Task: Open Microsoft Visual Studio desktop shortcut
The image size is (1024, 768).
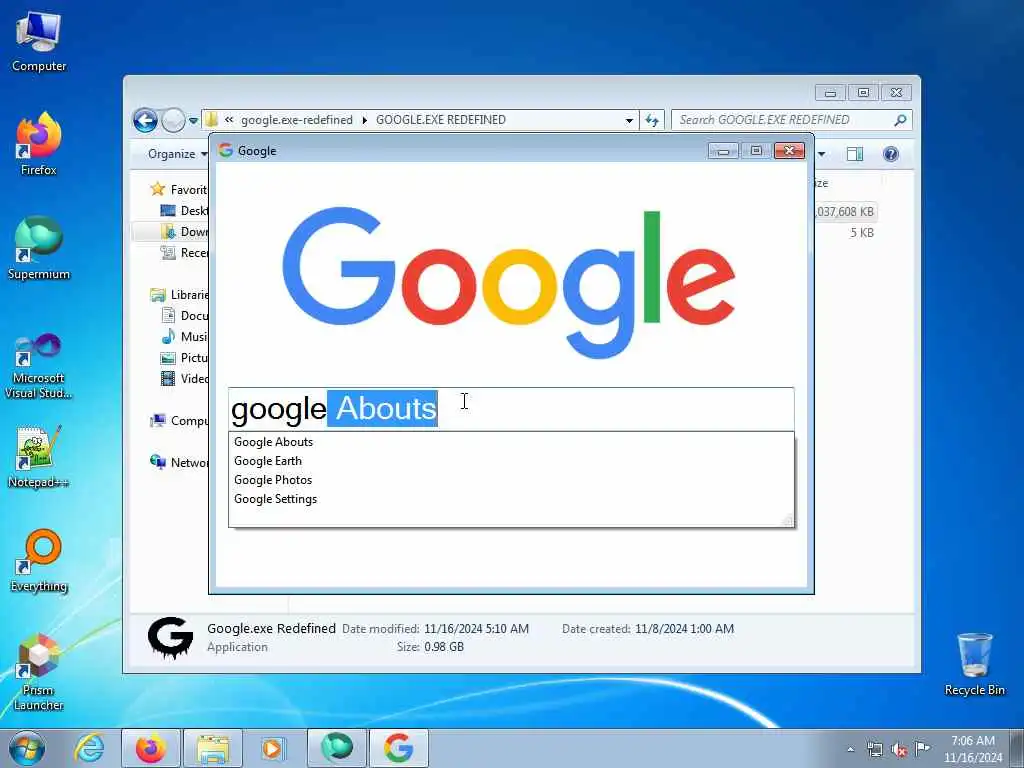Action: pyautogui.click(x=39, y=366)
